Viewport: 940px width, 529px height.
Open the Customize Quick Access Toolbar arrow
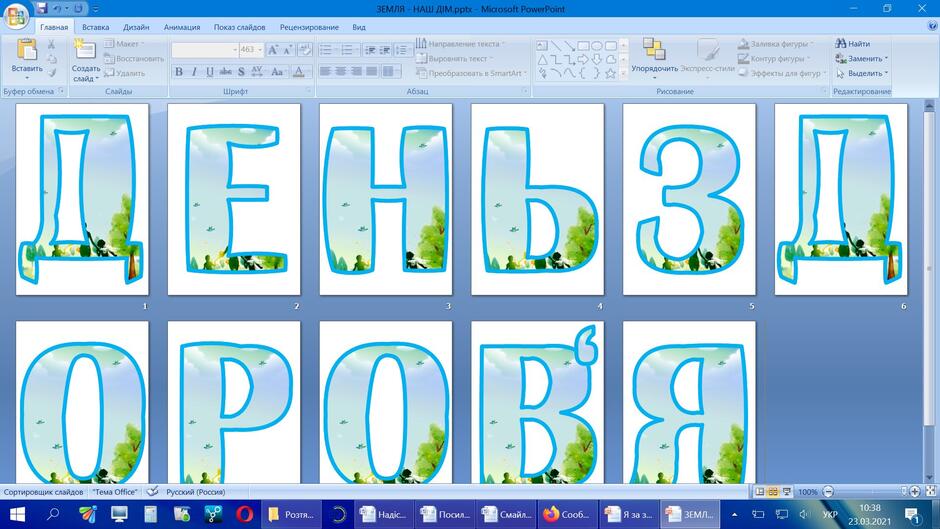click(96, 9)
